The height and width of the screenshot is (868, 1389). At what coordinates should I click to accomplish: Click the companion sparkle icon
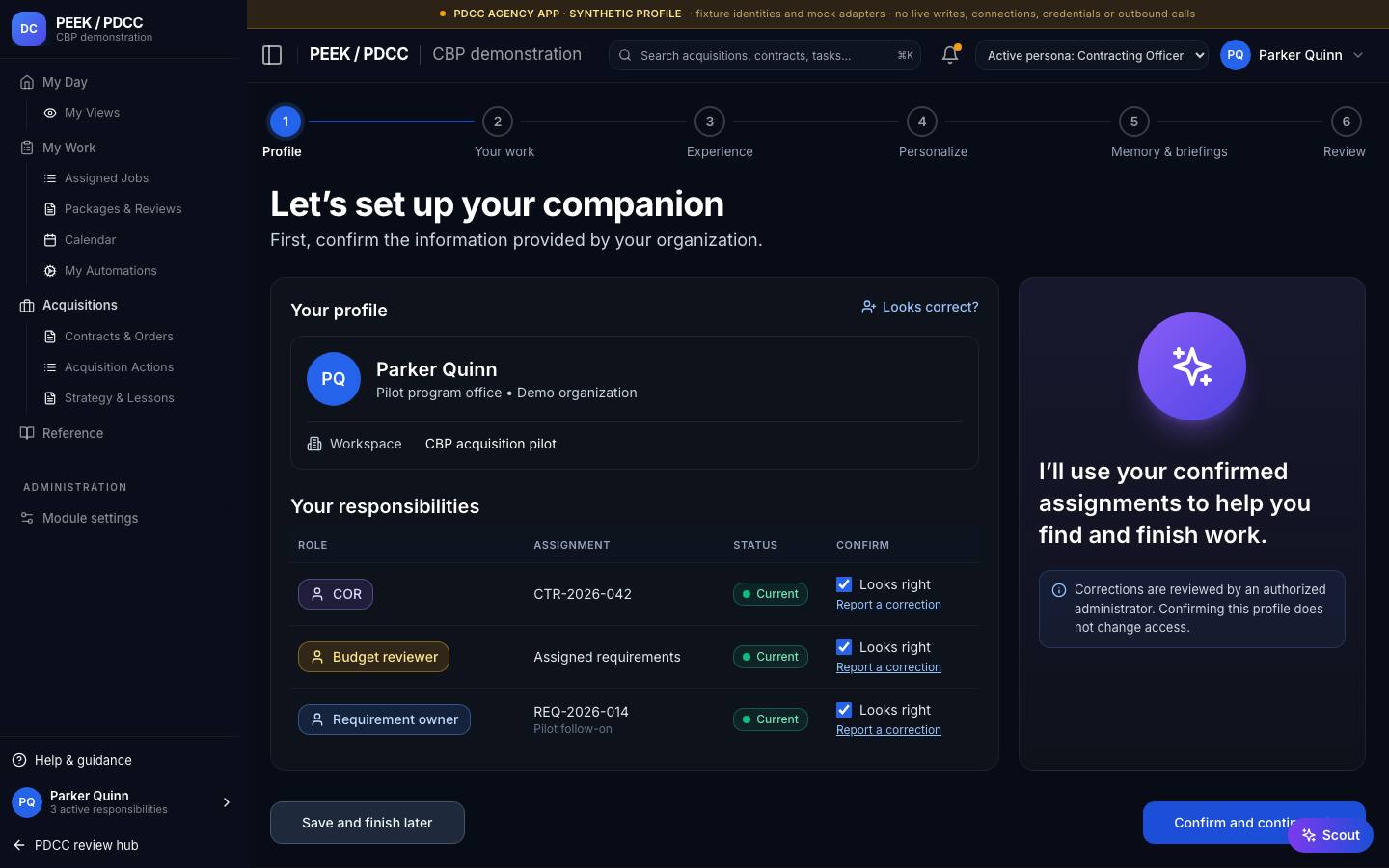1192,366
